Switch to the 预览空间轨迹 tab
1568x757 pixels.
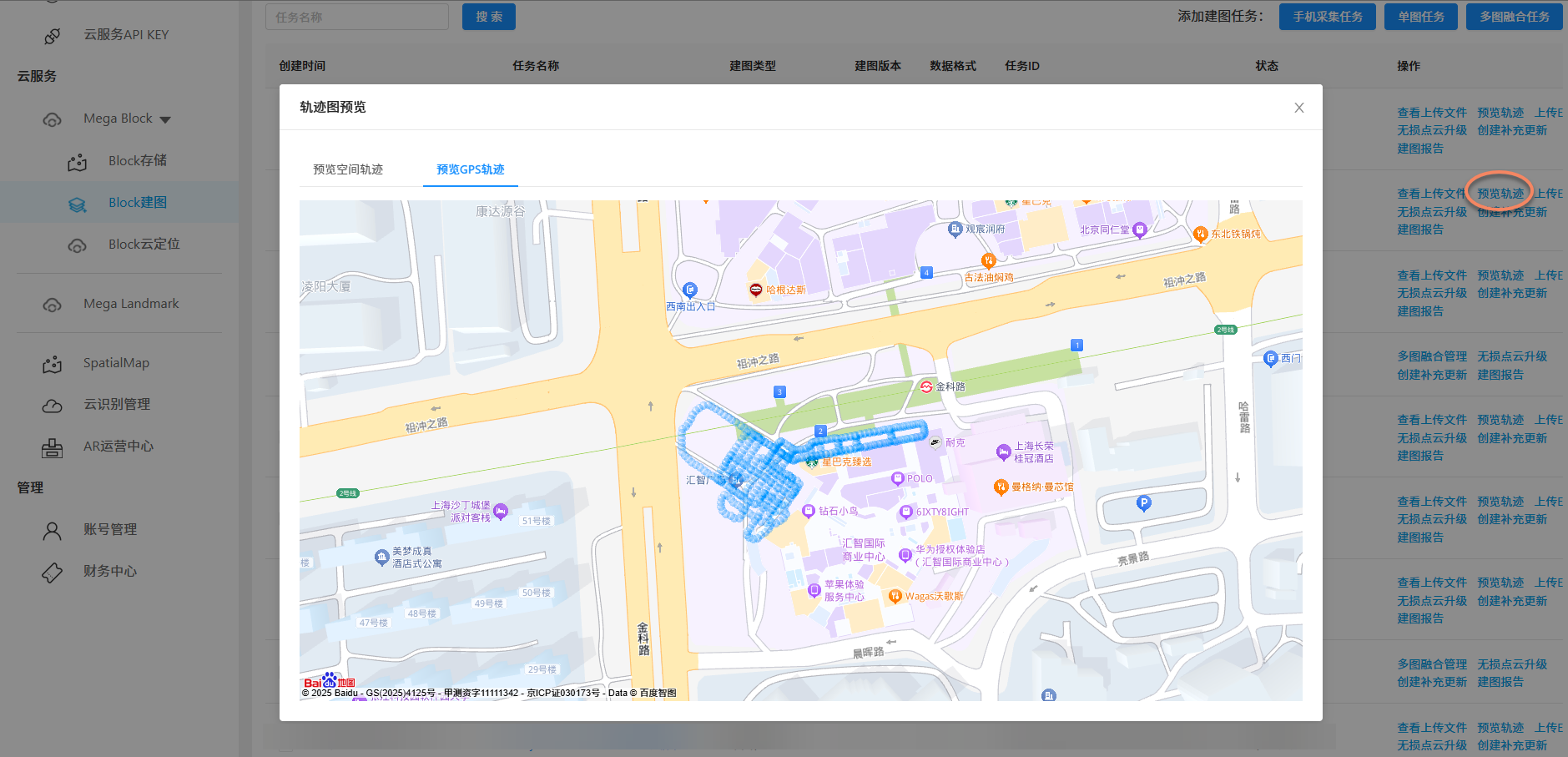[348, 169]
